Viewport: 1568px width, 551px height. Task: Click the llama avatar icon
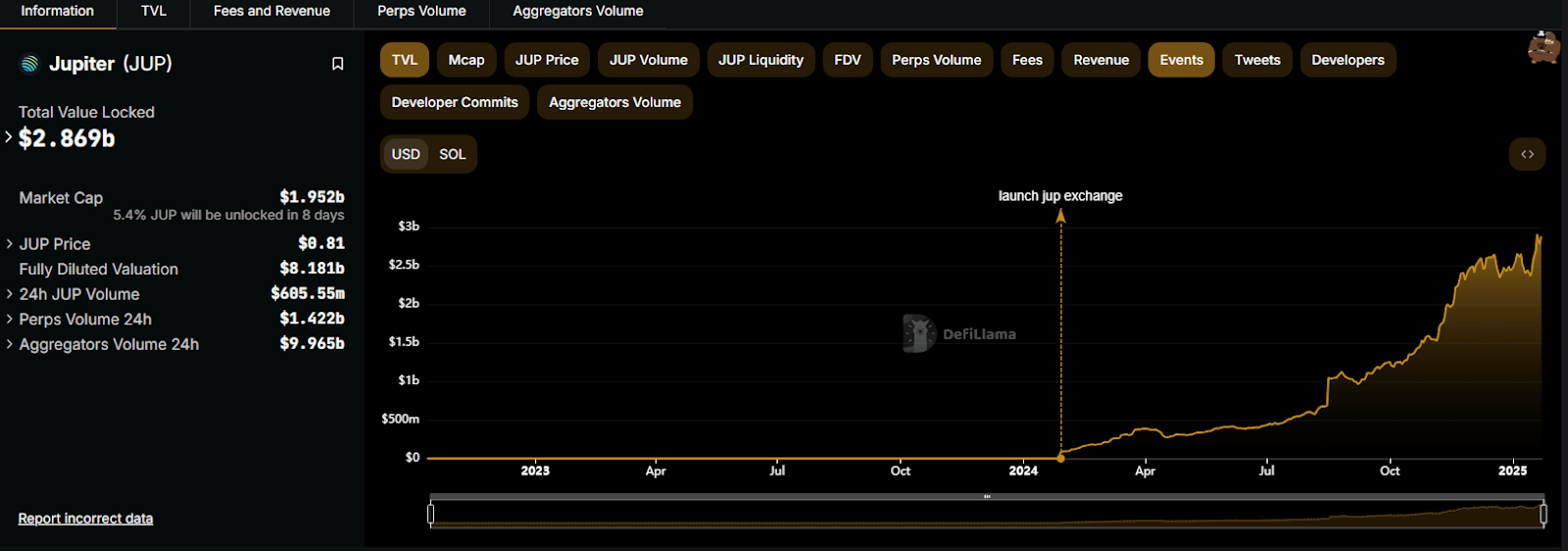(1543, 47)
